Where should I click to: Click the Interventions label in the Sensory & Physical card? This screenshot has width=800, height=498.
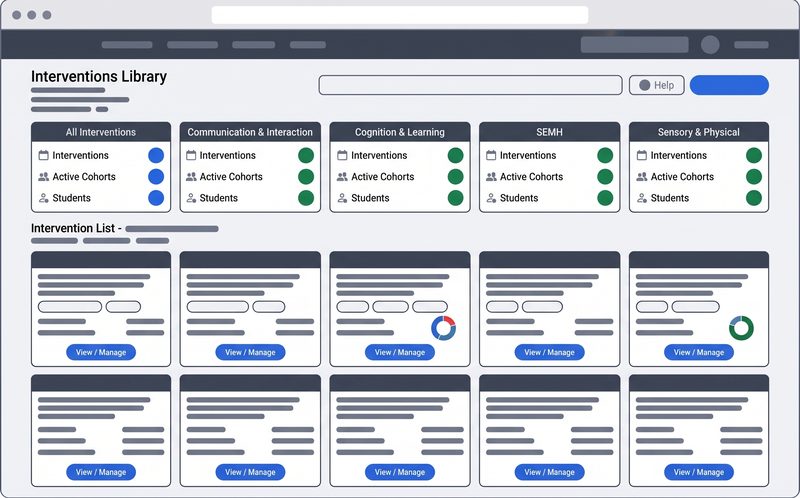[x=679, y=155]
